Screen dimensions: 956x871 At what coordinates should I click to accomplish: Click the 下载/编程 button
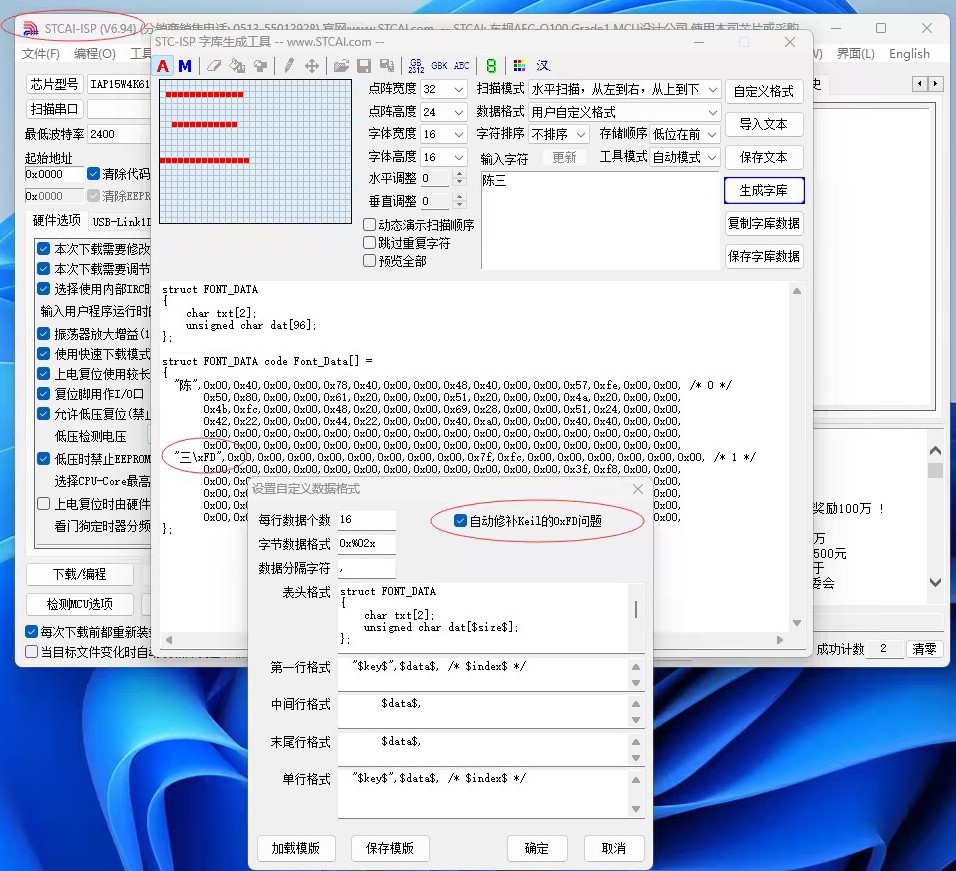click(80, 574)
